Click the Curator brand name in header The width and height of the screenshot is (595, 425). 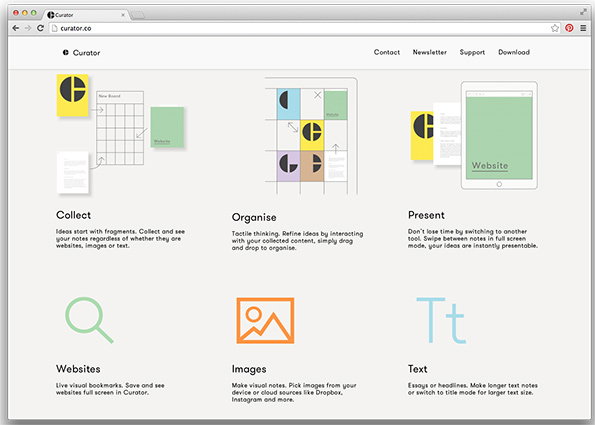tap(87, 53)
